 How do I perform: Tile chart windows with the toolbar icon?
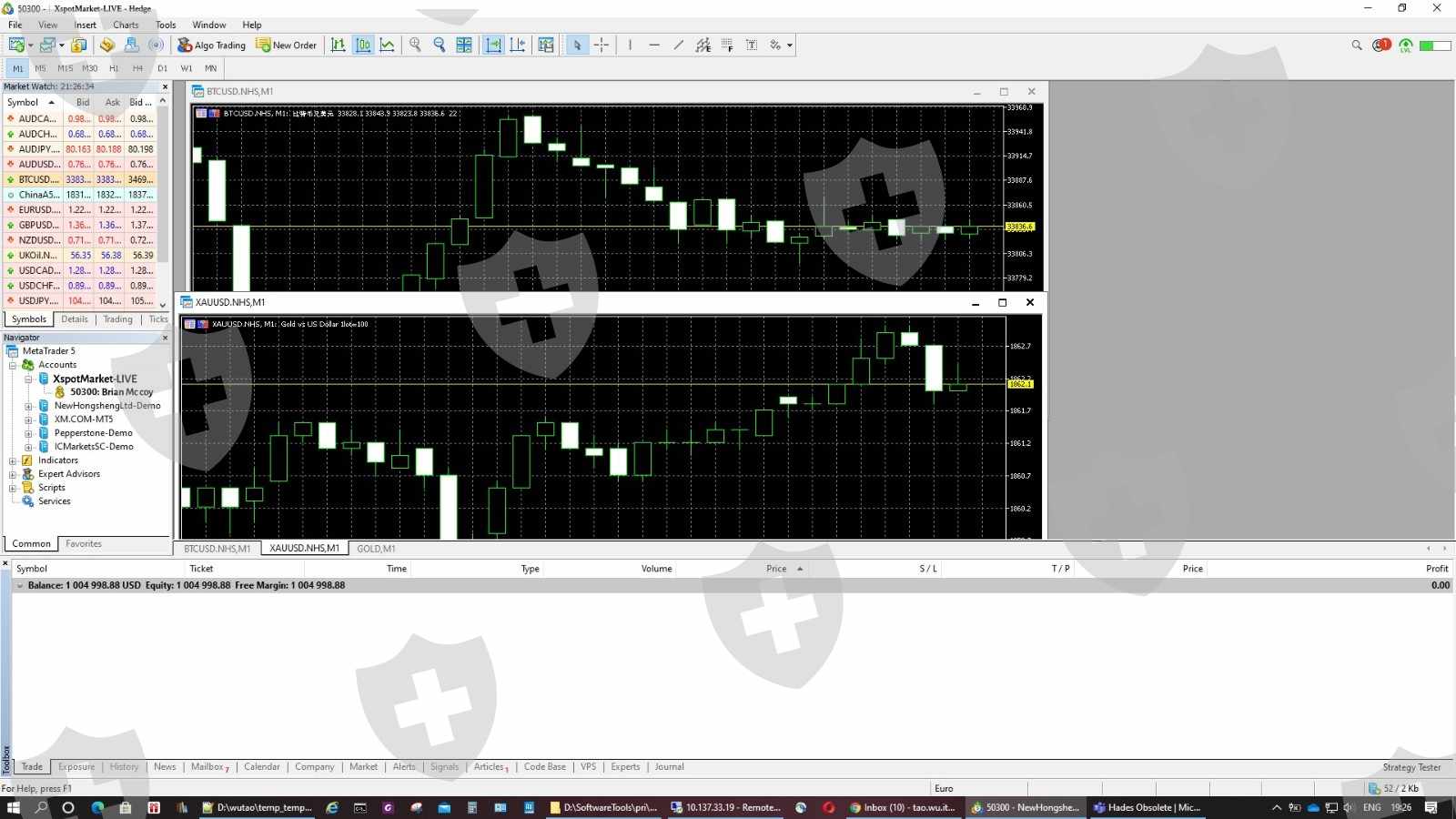click(x=464, y=45)
